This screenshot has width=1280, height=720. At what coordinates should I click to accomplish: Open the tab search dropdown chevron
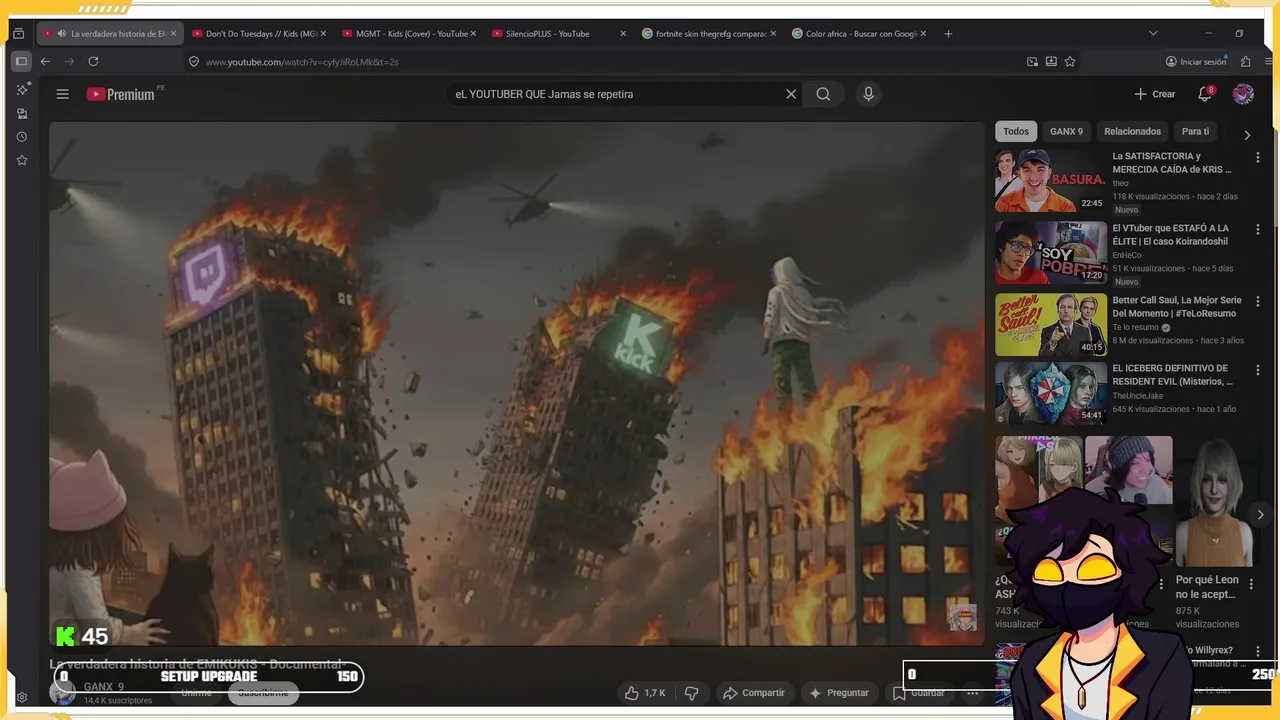[1153, 33]
